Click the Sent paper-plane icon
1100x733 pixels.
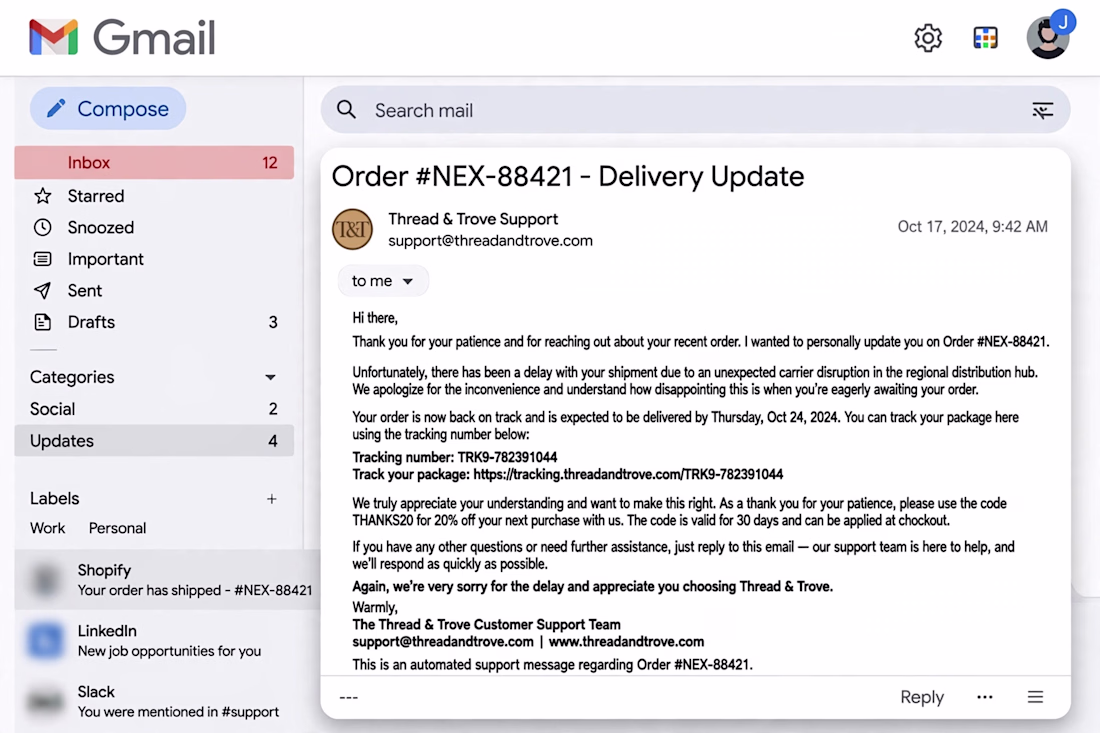tap(43, 290)
